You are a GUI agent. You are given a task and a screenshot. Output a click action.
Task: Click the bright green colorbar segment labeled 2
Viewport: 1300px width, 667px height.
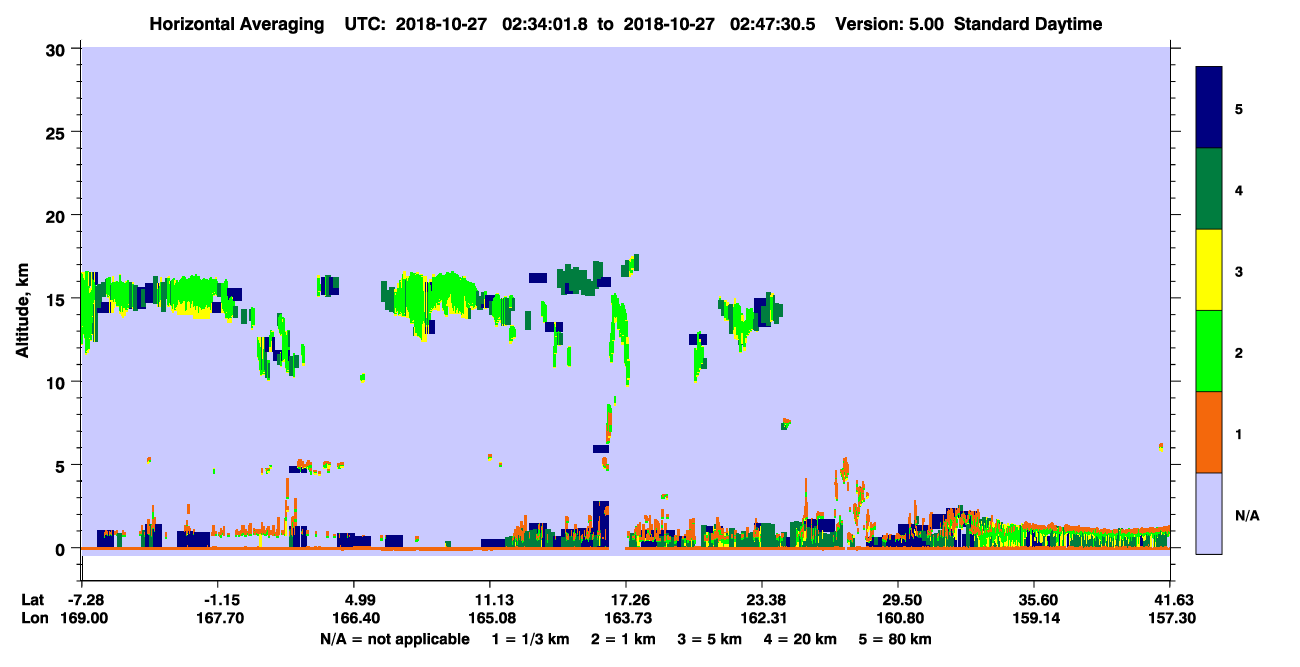[1209, 351]
